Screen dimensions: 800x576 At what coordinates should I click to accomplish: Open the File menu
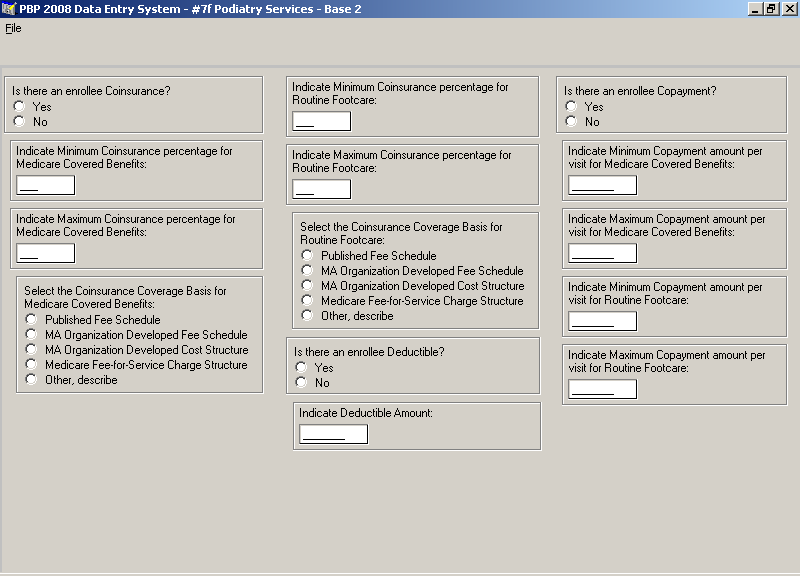(13, 28)
